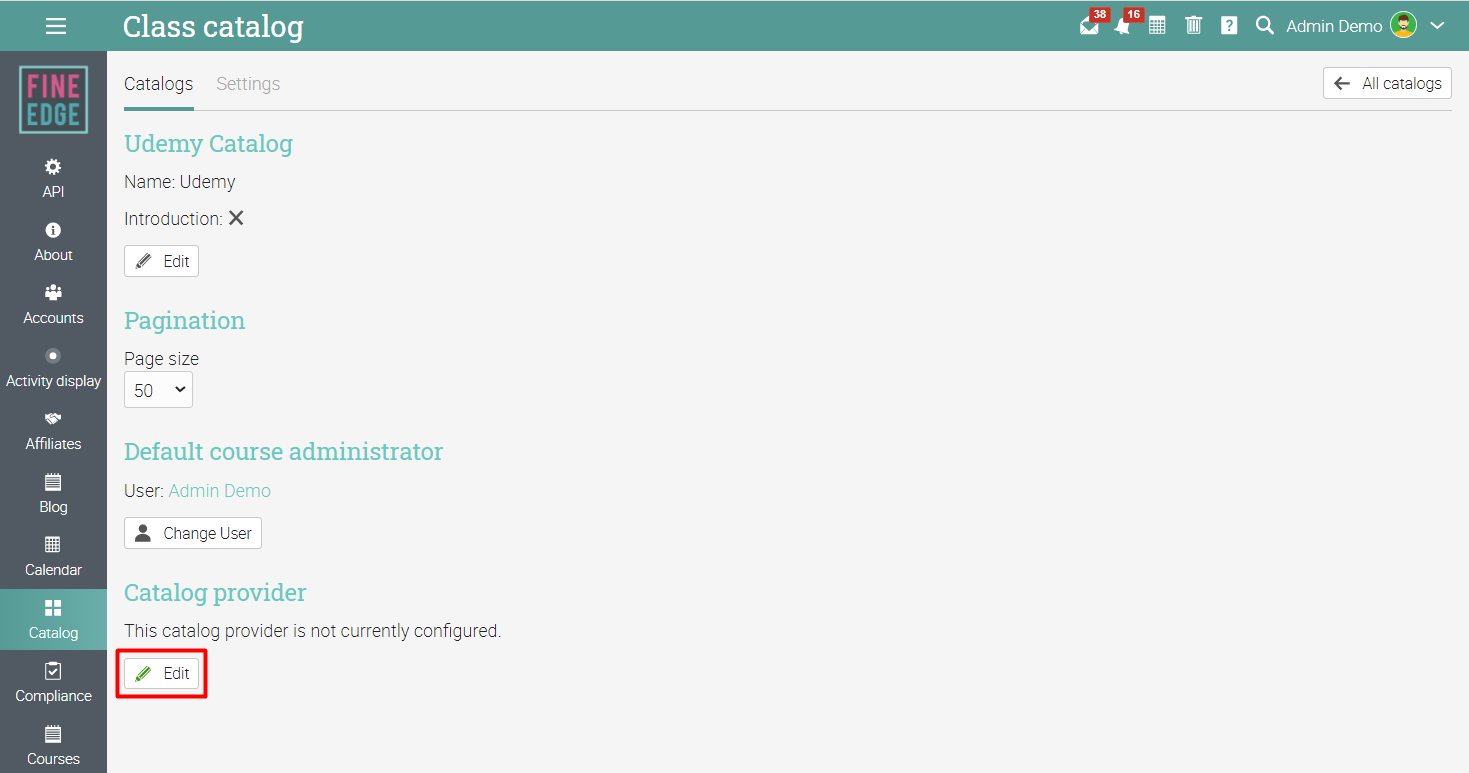Edit the Udemy Catalog details

click(162, 261)
